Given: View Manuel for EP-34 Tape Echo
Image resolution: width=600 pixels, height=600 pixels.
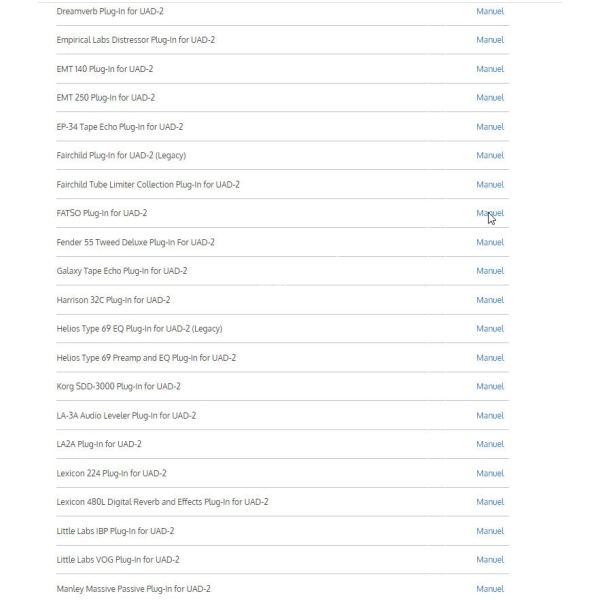Looking at the screenshot, I should [490, 127].
